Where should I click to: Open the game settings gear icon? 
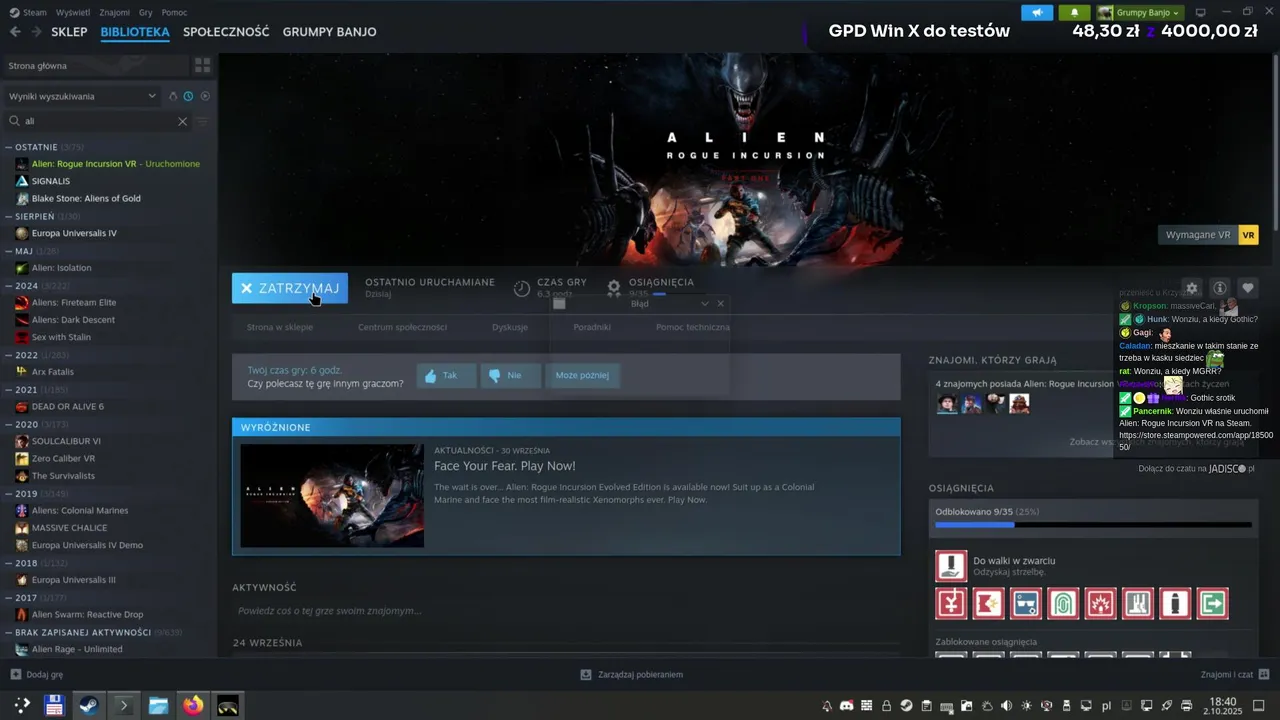(1191, 288)
